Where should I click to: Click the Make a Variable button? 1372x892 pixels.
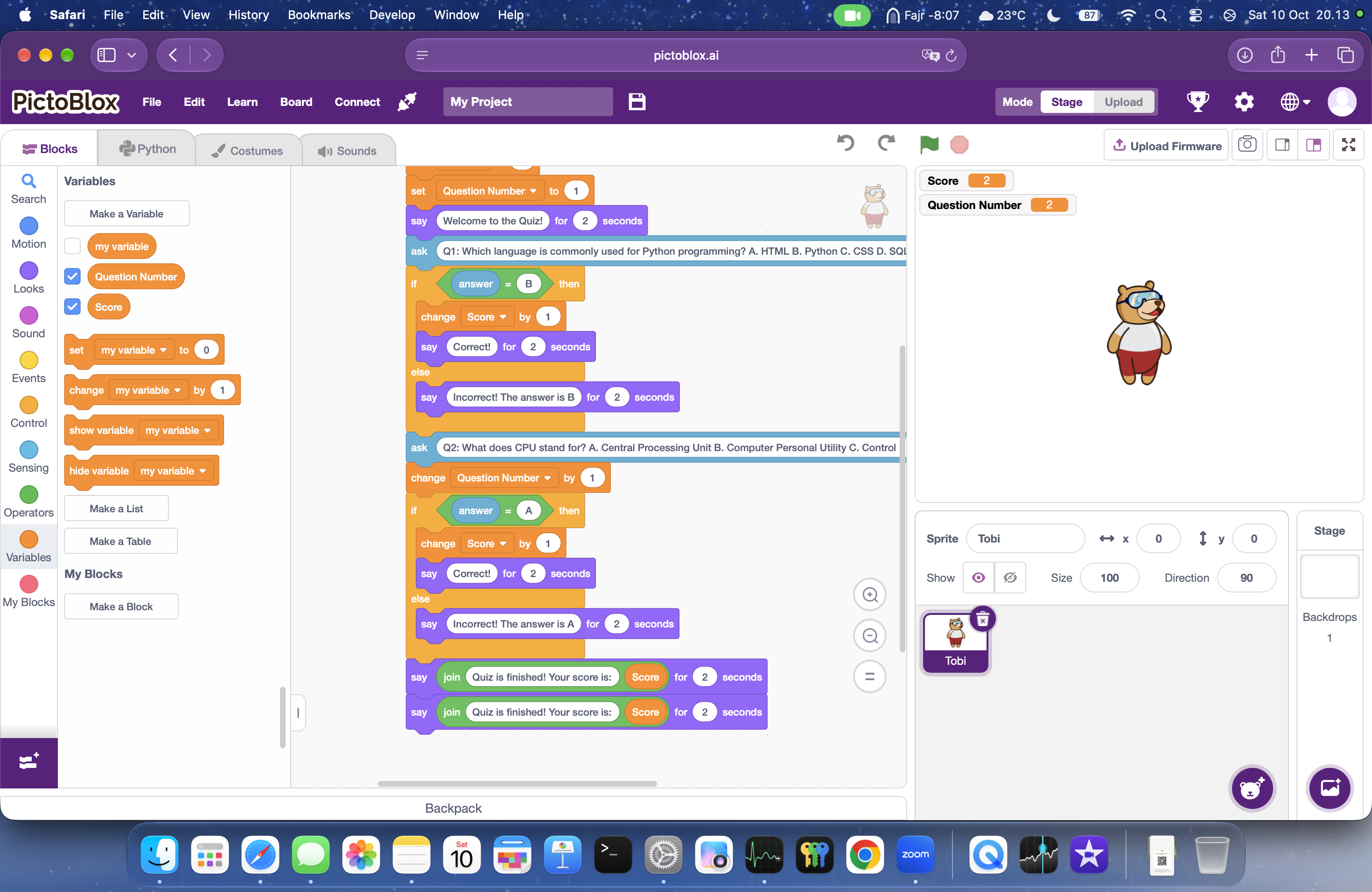point(126,214)
